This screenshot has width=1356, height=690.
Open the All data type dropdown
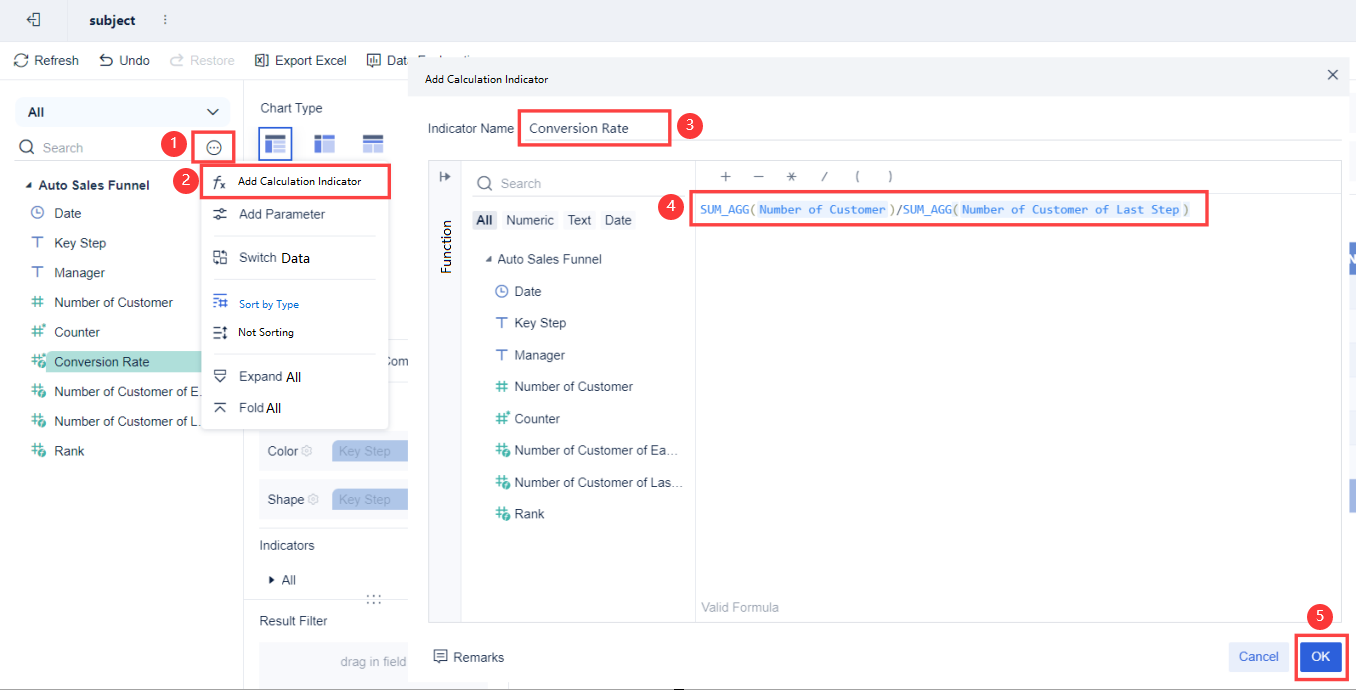tap(123, 112)
